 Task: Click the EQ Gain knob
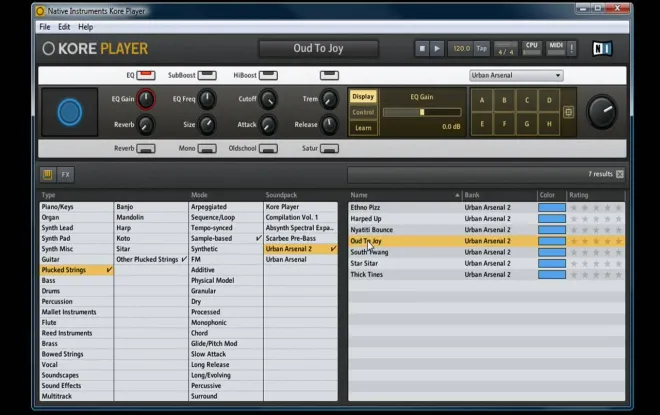(146, 99)
